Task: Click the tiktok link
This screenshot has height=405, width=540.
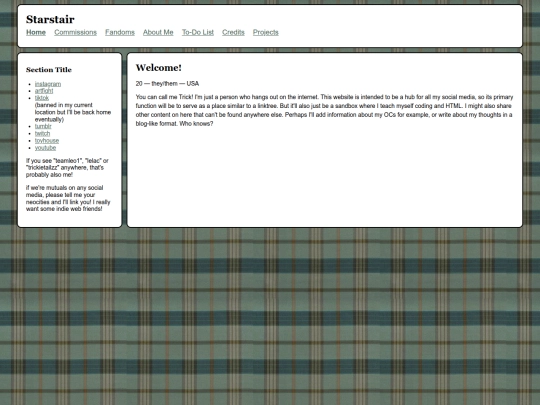Action: (42, 98)
